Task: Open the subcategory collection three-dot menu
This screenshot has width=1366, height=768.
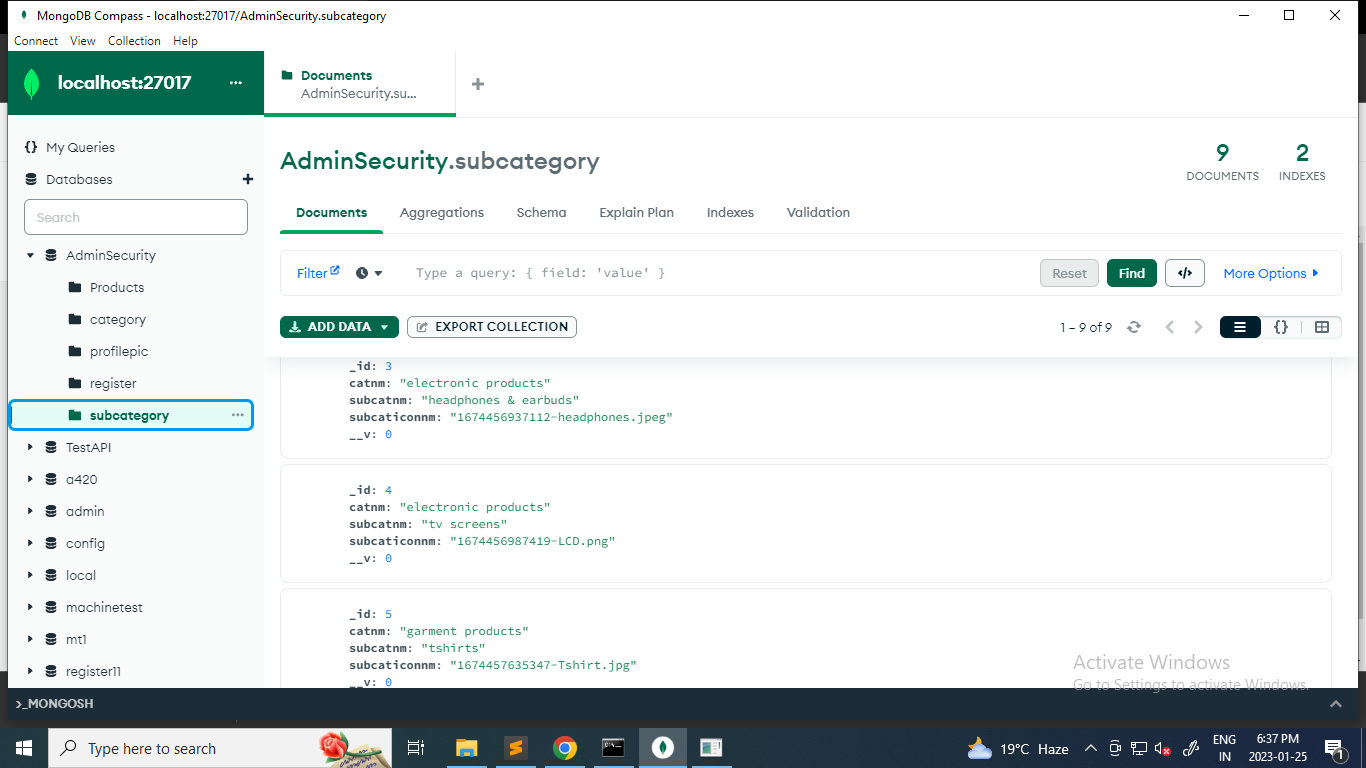Action: (238, 415)
